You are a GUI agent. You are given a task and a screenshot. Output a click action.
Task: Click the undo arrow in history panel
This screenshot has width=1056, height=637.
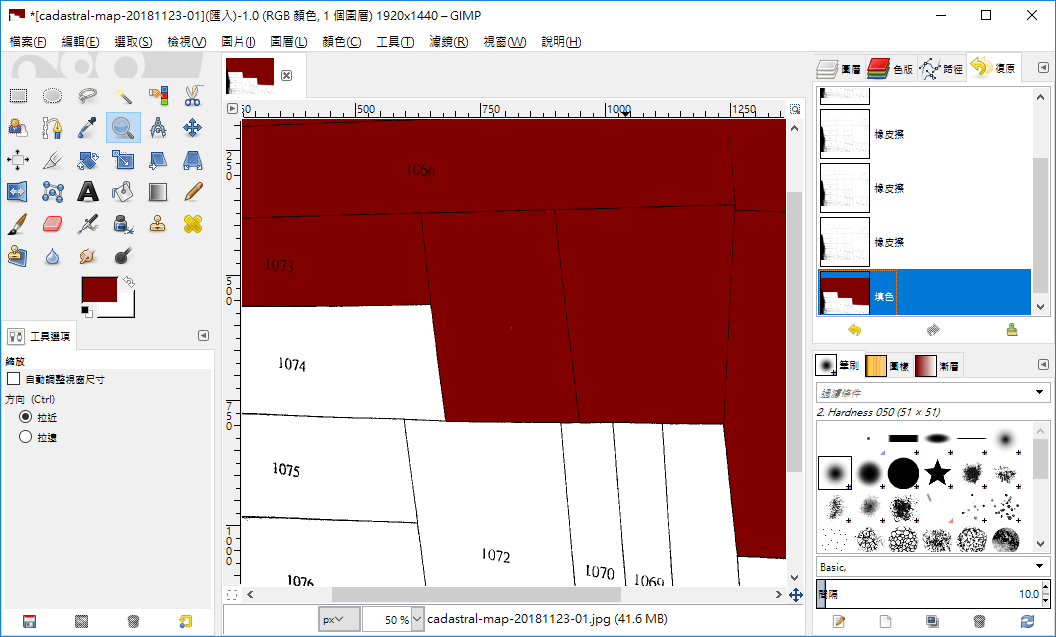click(x=853, y=330)
